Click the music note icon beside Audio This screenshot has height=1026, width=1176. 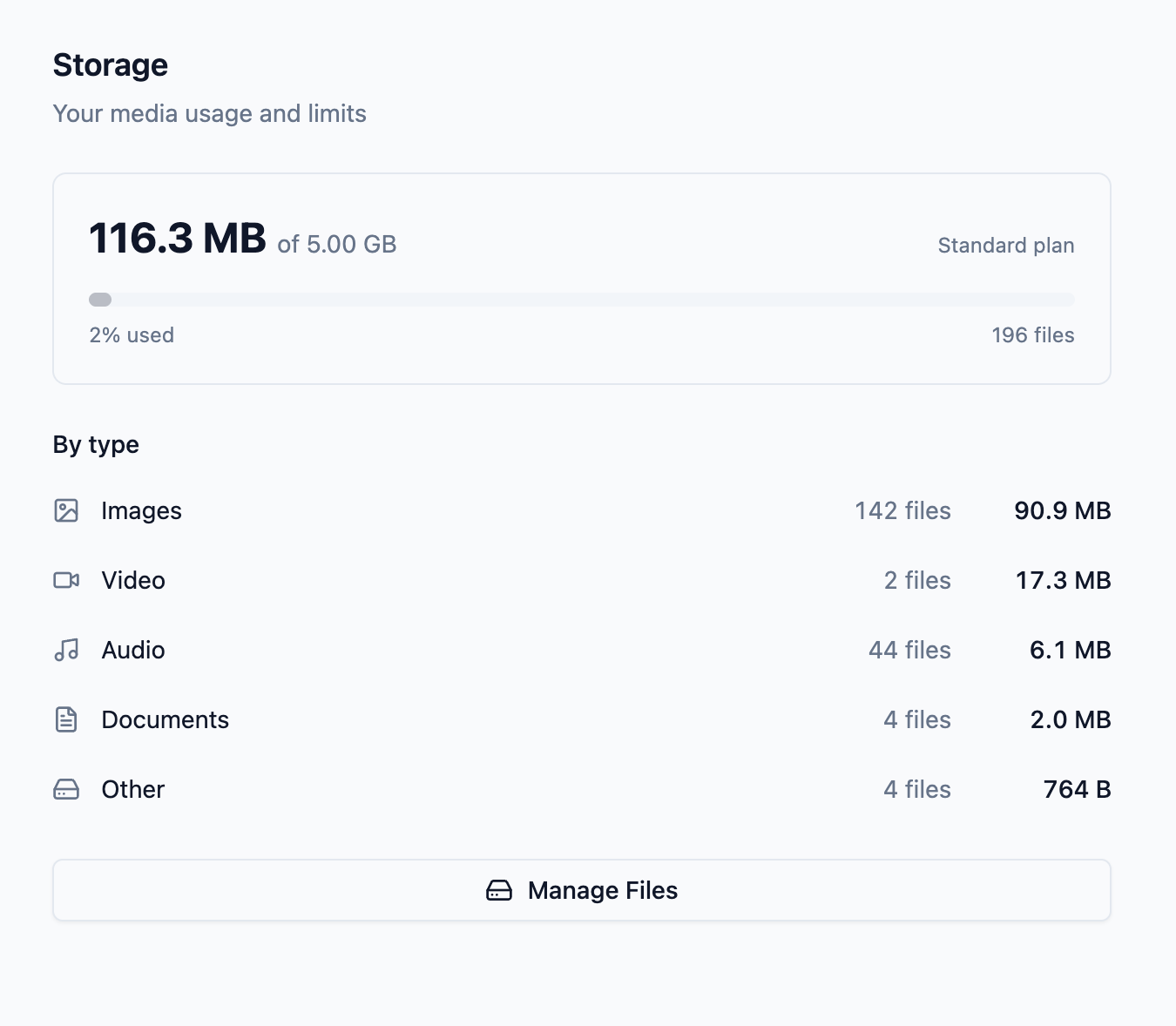coord(66,650)
